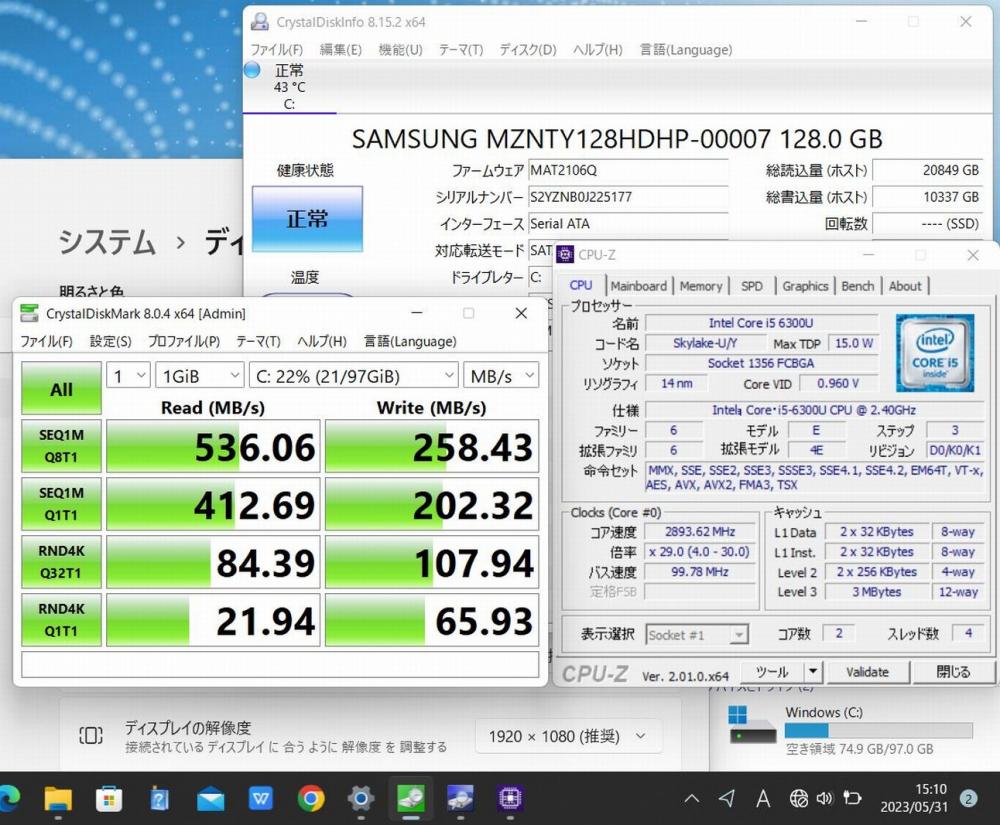Click the CrystalDiskInfo title bar app icon
The width and height of the screenshot is (1000, 825).
click(x=260, y=22)
